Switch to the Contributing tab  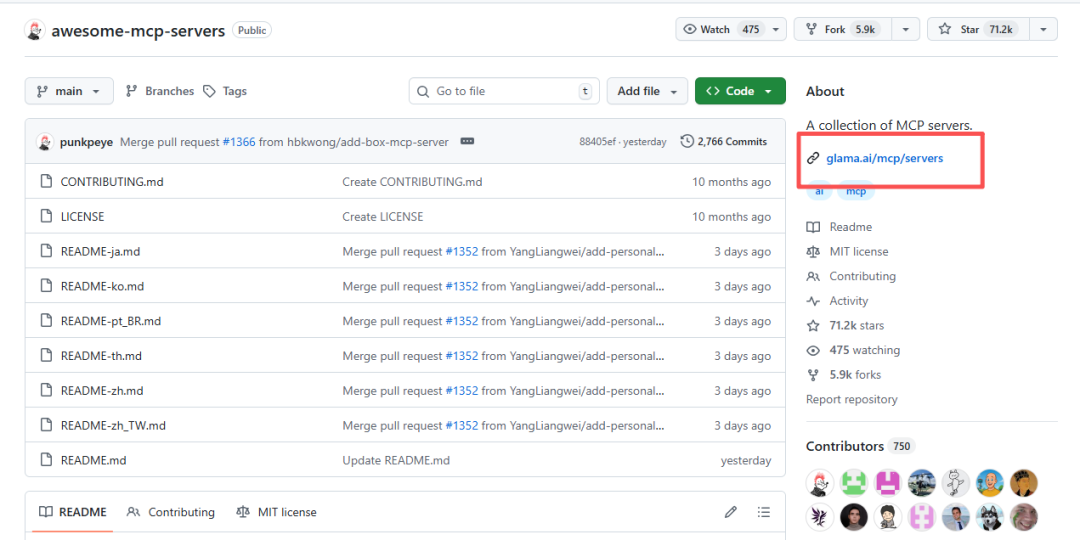point(171,512)
